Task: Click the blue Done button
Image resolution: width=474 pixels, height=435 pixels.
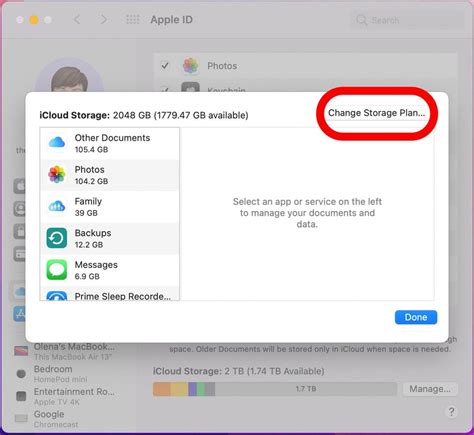Action: (416, 317)
